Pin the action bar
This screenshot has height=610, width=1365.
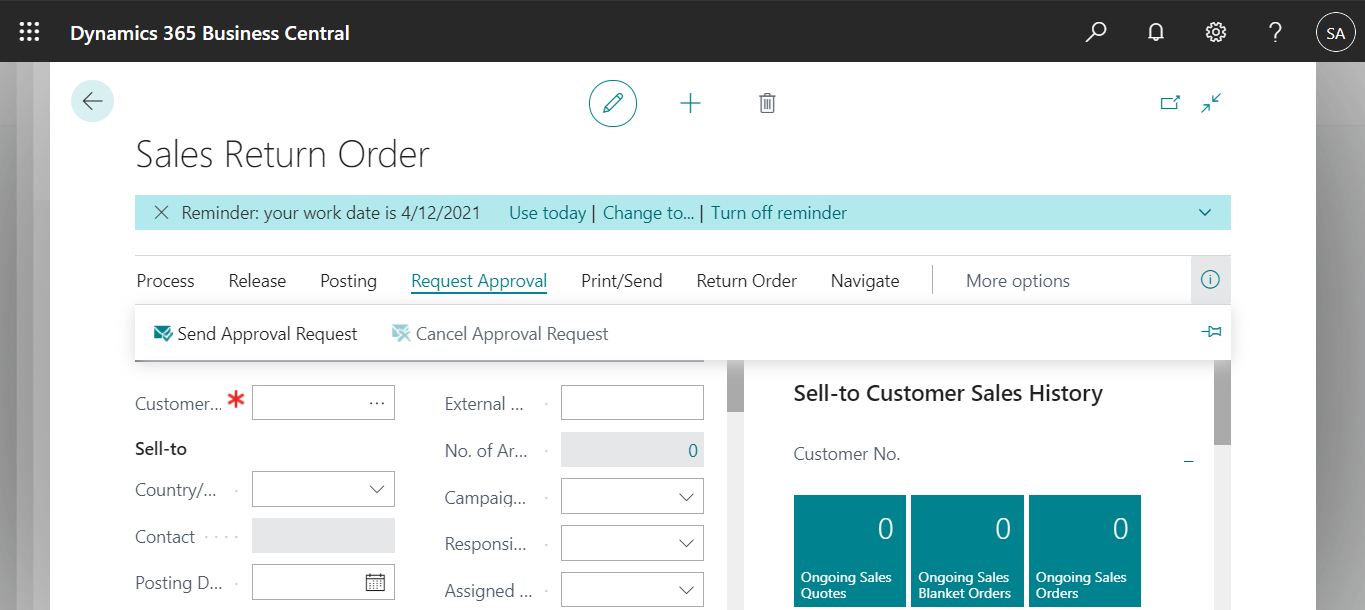[1211, 331]
